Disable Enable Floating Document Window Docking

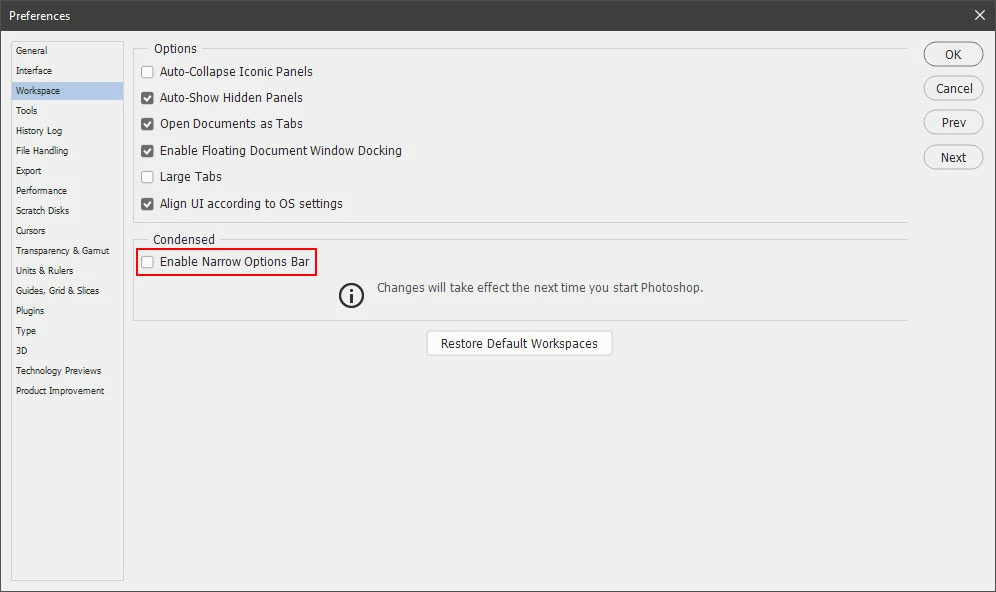(x=147, y=151)
